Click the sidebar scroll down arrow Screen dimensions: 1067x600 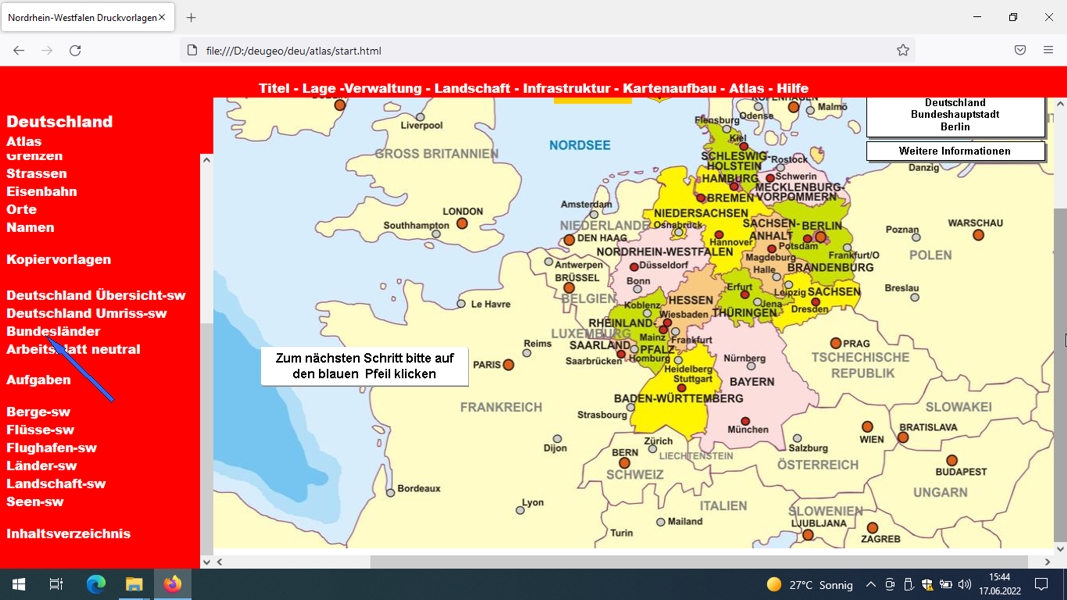pos(206,562)
